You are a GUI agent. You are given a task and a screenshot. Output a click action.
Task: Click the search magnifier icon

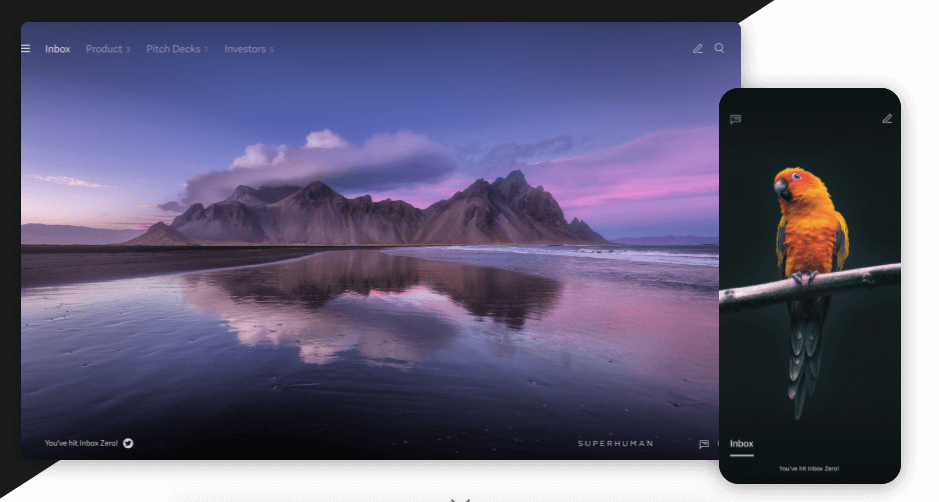[x=719, y=48]
